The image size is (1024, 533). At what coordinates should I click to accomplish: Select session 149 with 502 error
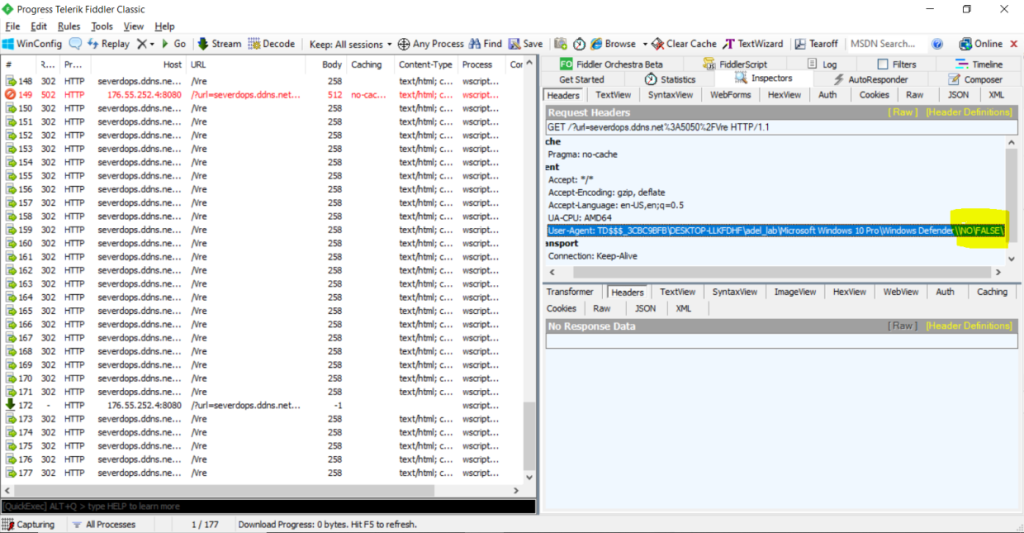pos(261,95)
